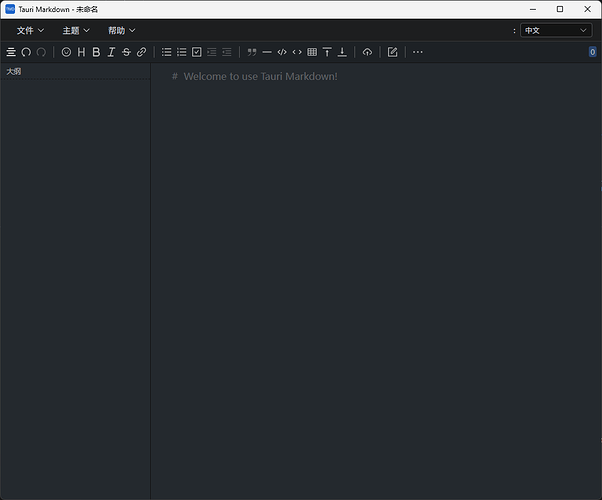Viewport: 602px width, 500px height.
Task: Open more toolbar options (ellipsis)
Action: coord(418,52)
